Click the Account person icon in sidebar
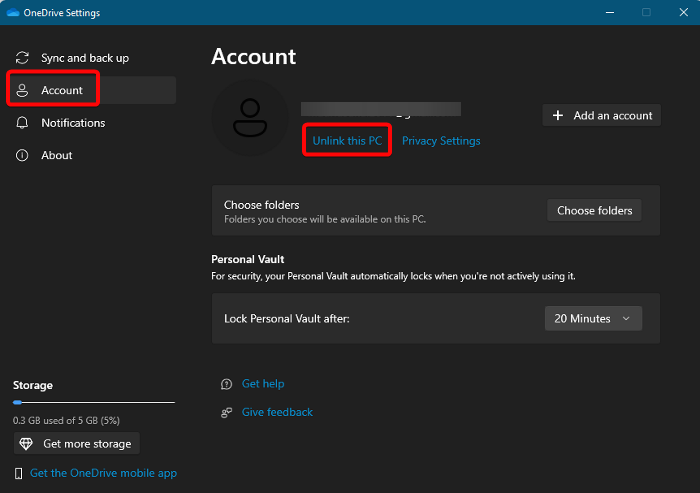700x493 pixels. pyautogui.click(x=22, y=90)
